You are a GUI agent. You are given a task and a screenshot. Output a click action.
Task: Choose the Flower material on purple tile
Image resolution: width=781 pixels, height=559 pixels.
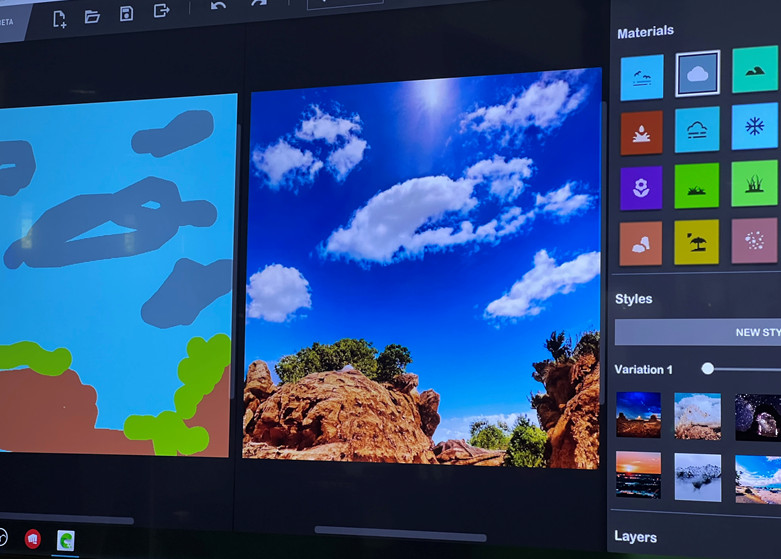[x=641, y=187]
